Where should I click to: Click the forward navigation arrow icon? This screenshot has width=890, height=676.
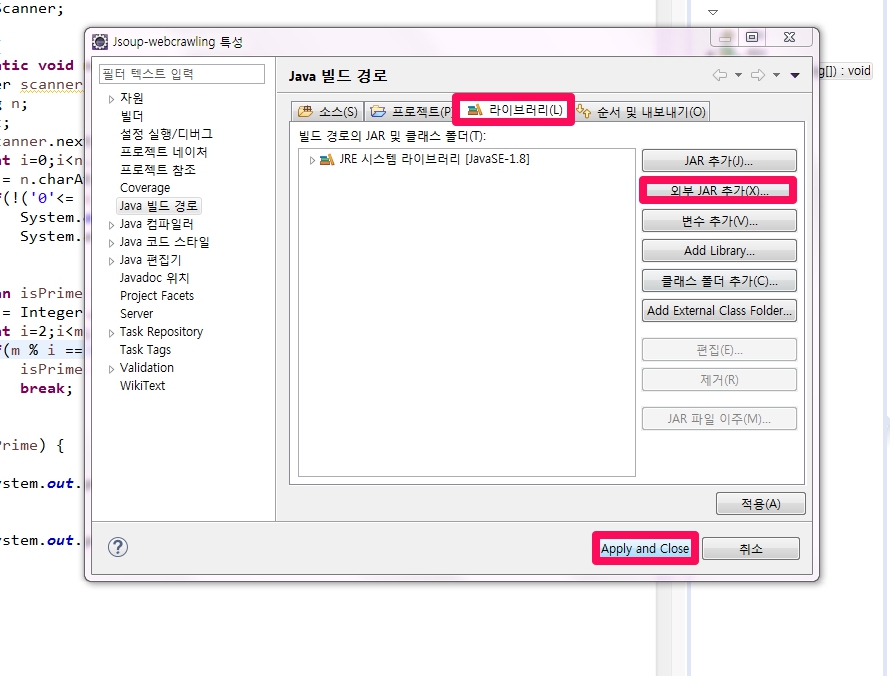pyautogui.click(x=758, y=75)
